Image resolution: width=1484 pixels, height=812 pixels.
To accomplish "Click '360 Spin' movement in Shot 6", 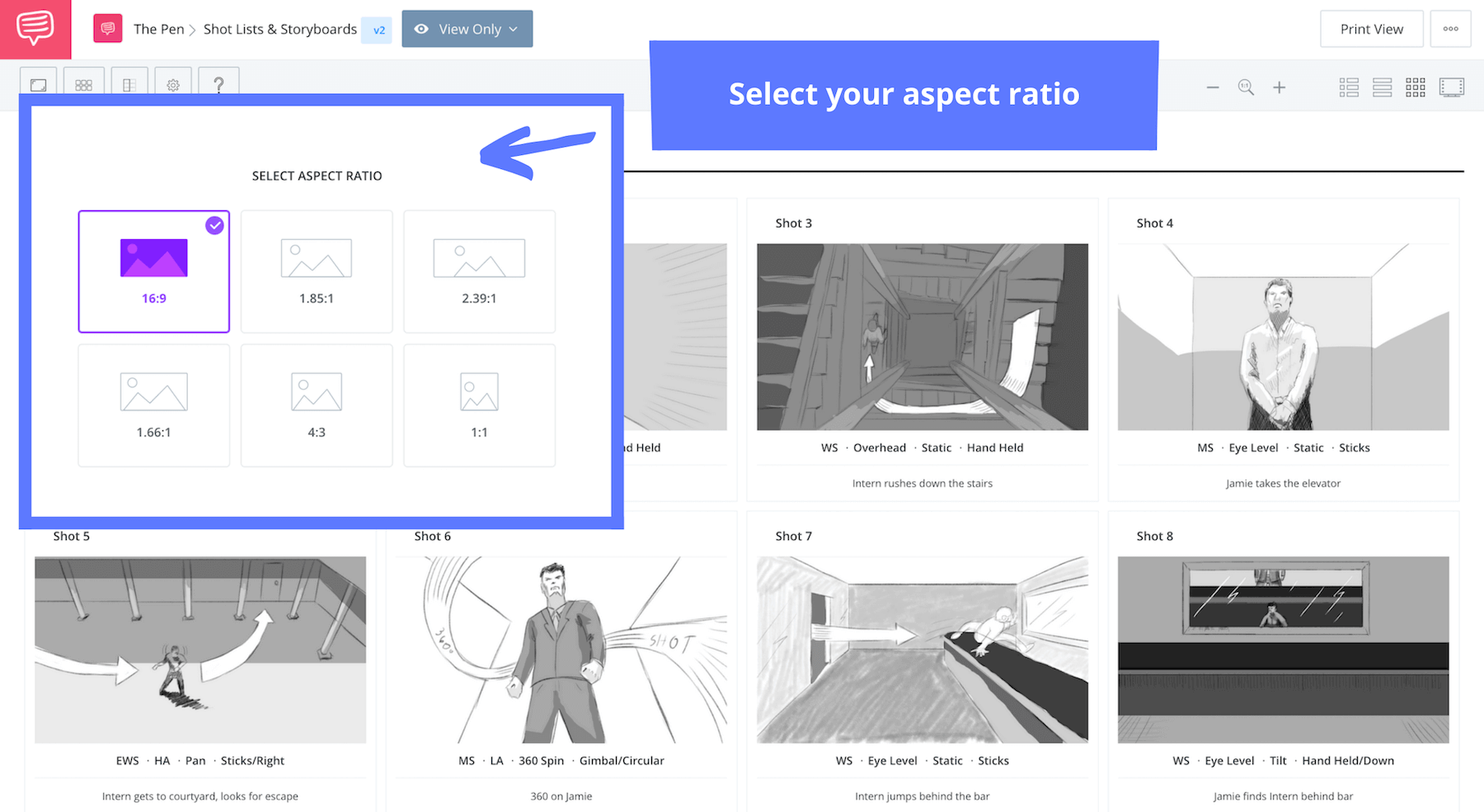I will 542,761.
